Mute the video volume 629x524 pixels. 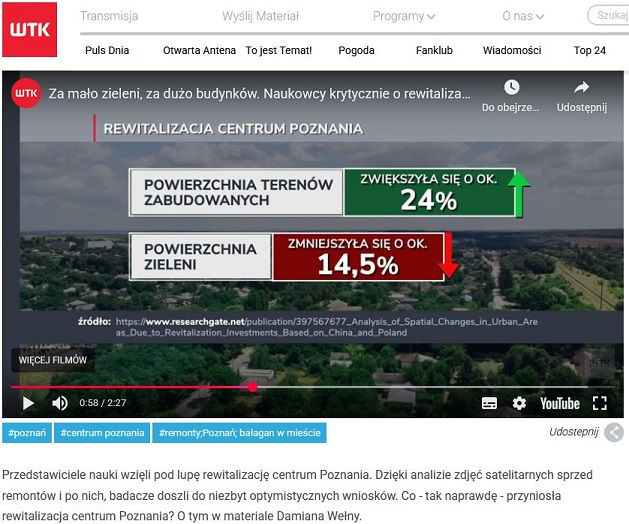[60, 403]
